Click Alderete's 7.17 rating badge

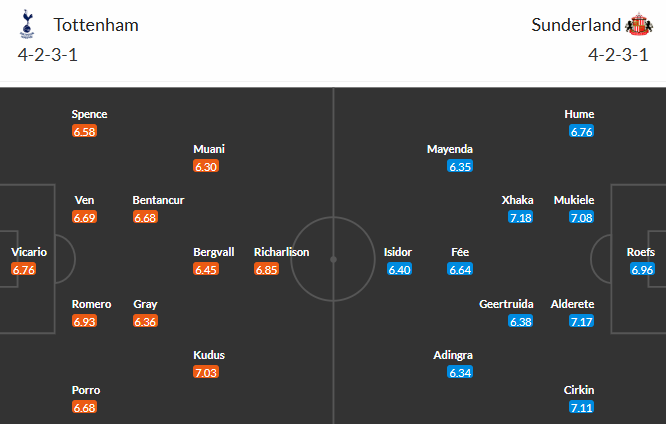(x=581, y=321)
